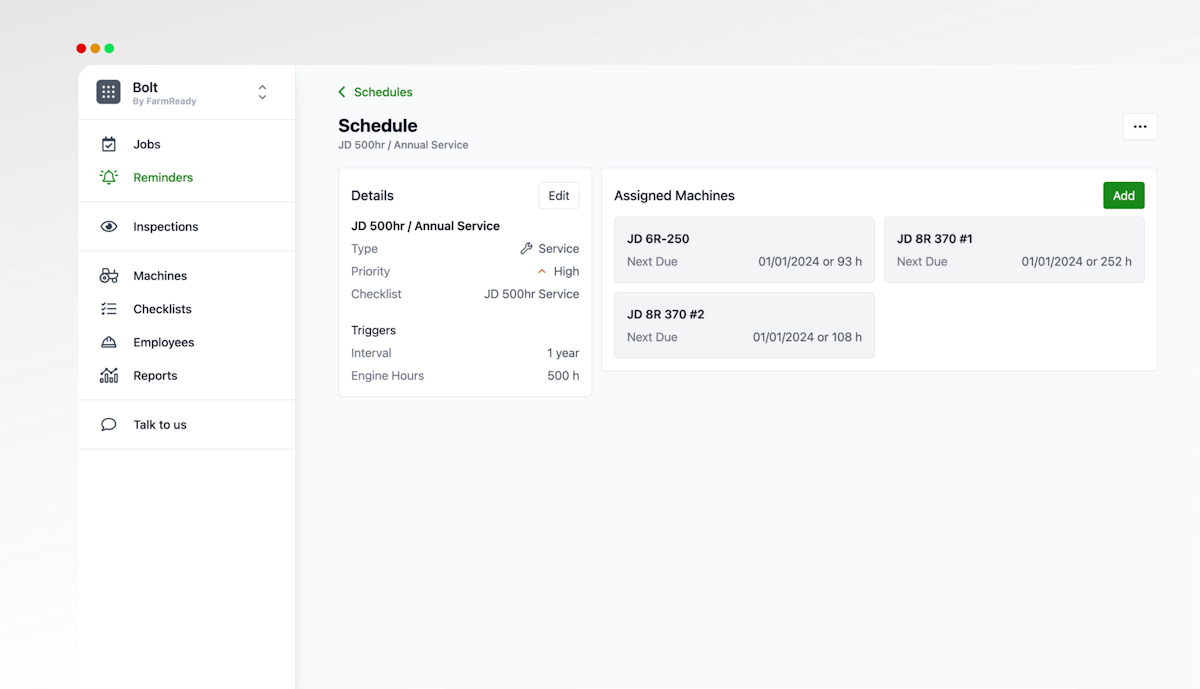
Task: Open the Employees sidebar menu item
Action: [163, 342]
